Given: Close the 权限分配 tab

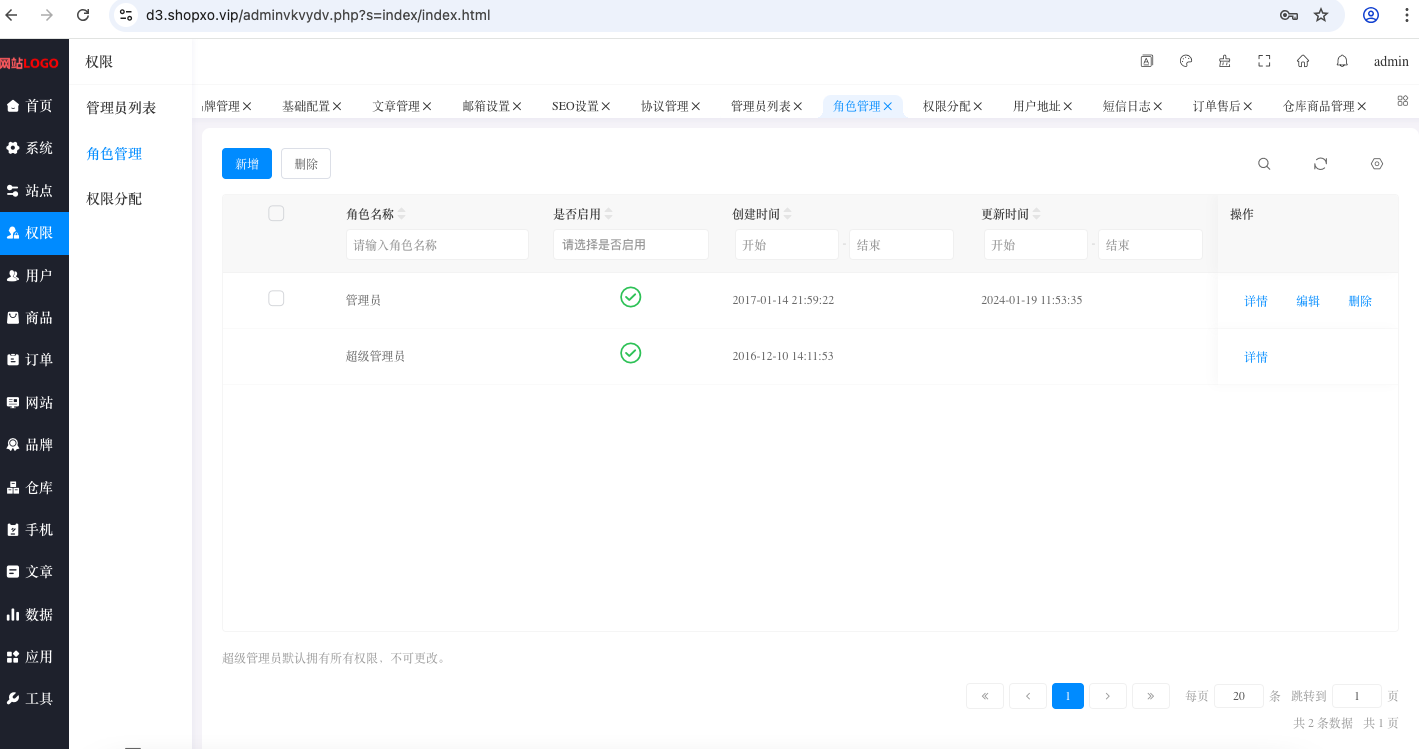Looking at the screenshot, I should [x=977, y=106].
